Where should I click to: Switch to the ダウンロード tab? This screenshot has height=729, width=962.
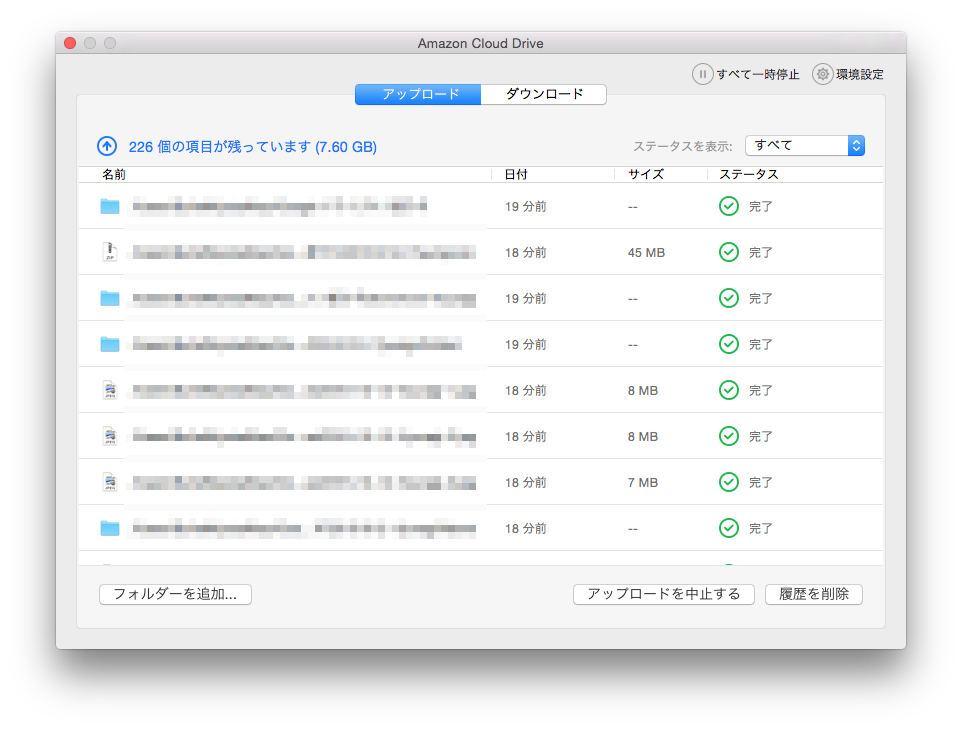(544, 94)
